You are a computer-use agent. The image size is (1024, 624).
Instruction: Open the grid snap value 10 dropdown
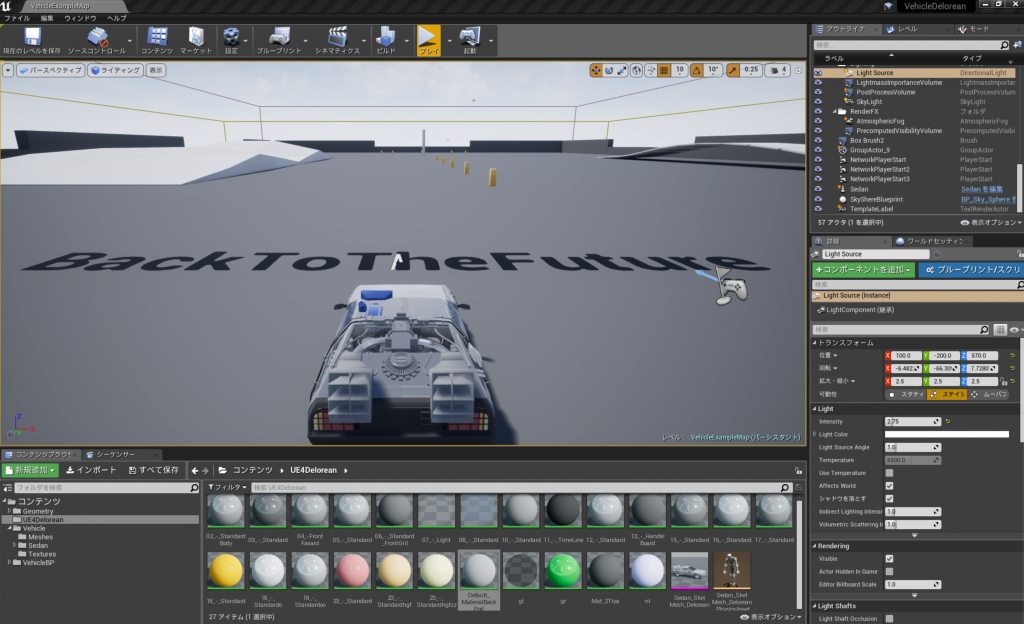pos(680,70)
